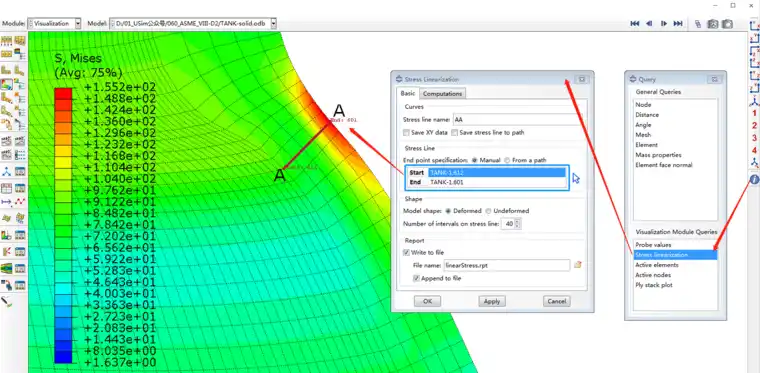Jump to the last frame
The height and width of the screenshot is (373, 760).
point(678,23)
